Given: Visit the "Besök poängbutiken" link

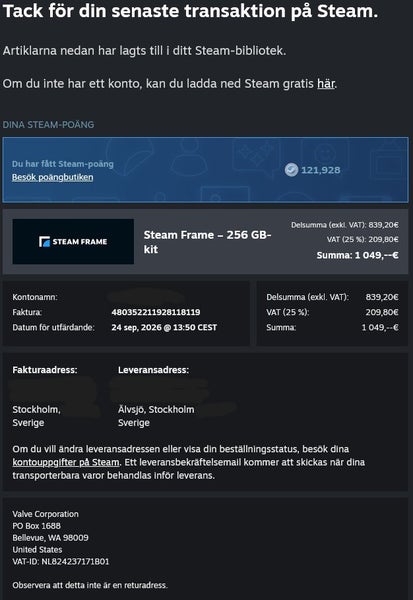Looking at the screenshot, I should pyautogui.click(x=52, y=177).
